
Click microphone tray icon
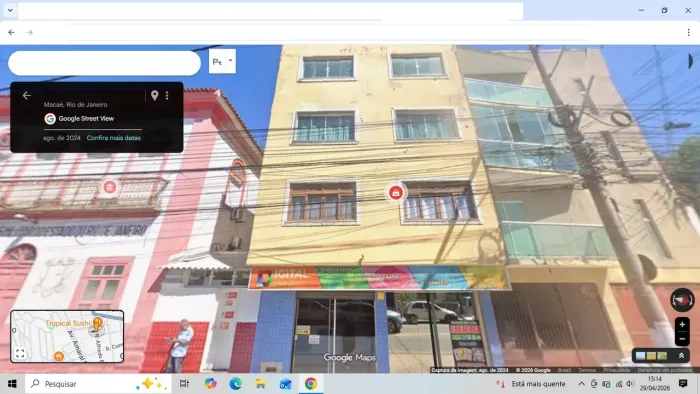click(594, 384)
